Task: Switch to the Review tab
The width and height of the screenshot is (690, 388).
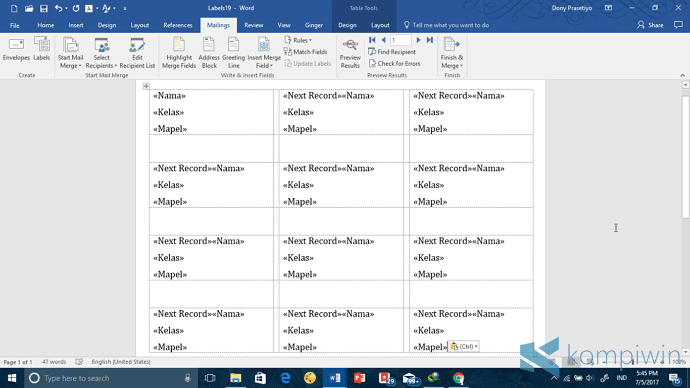Action: click(253, 25)
